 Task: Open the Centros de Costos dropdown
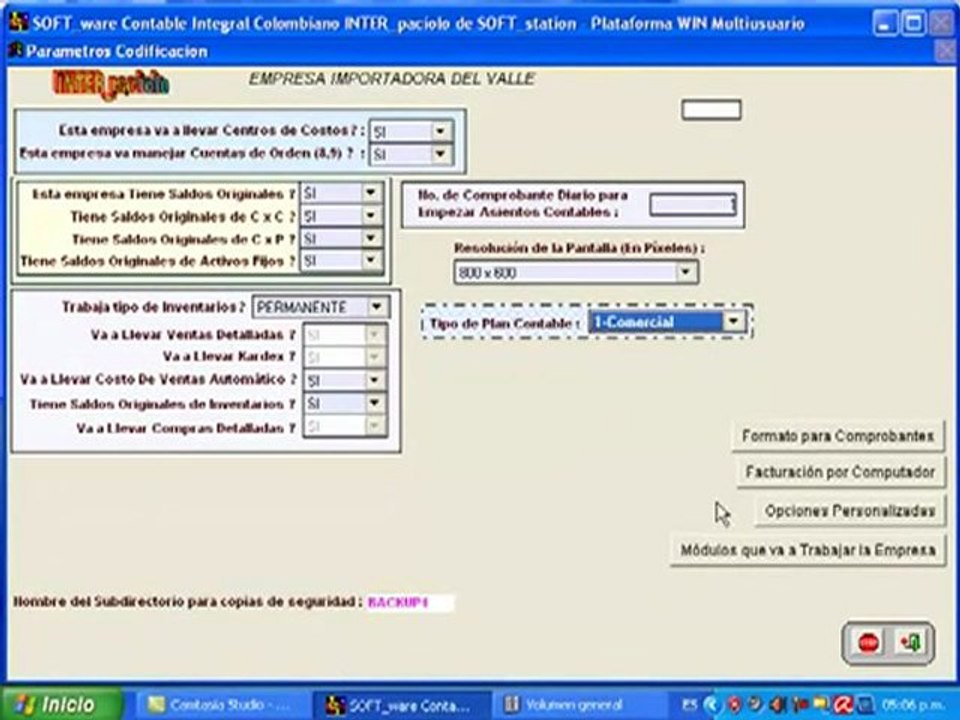(439, 131)
